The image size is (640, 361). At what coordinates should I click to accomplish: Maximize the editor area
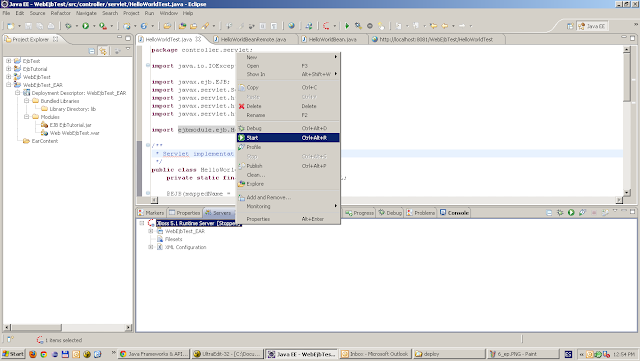[x=632, y=38]
